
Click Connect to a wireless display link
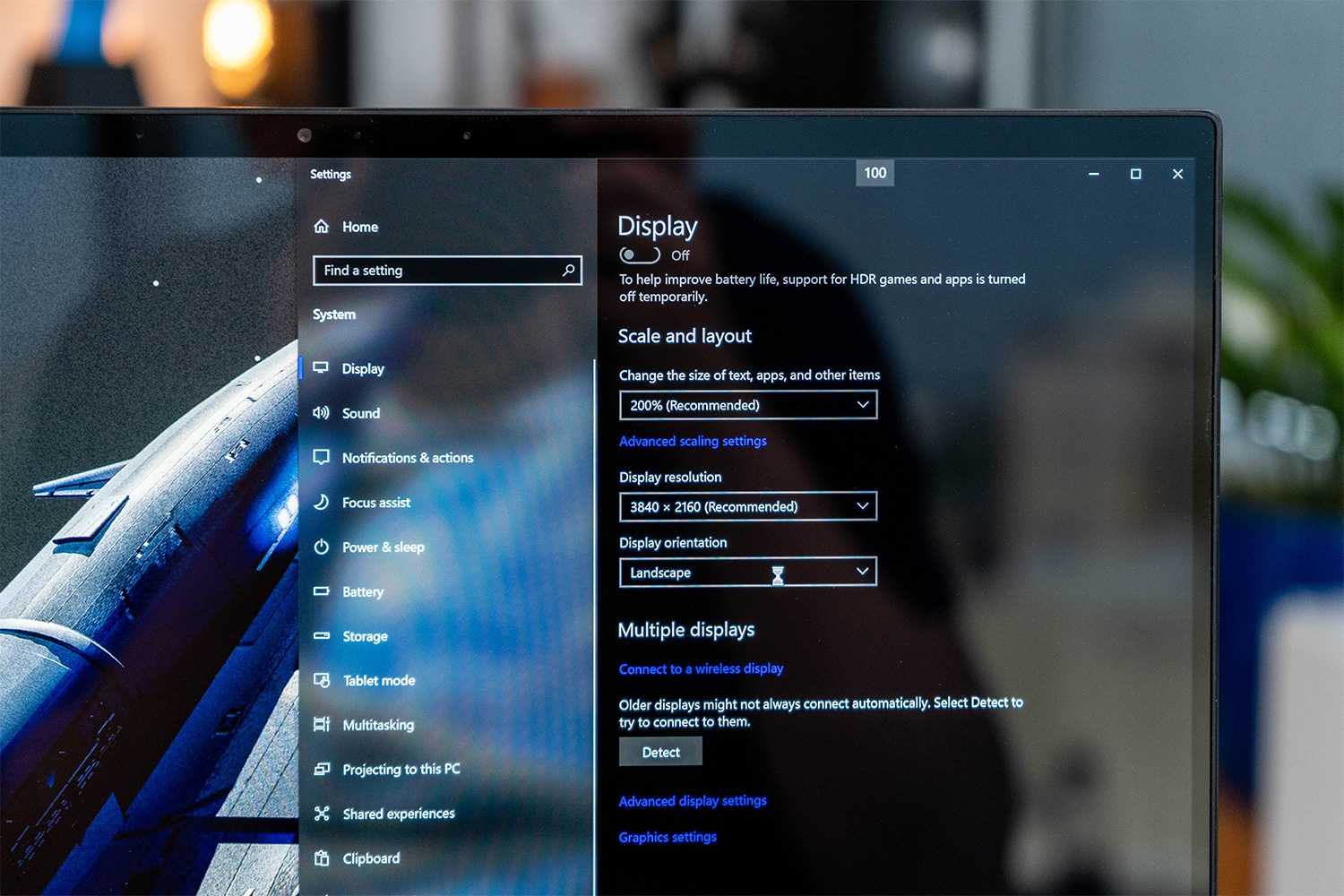[x=701, y=668]
